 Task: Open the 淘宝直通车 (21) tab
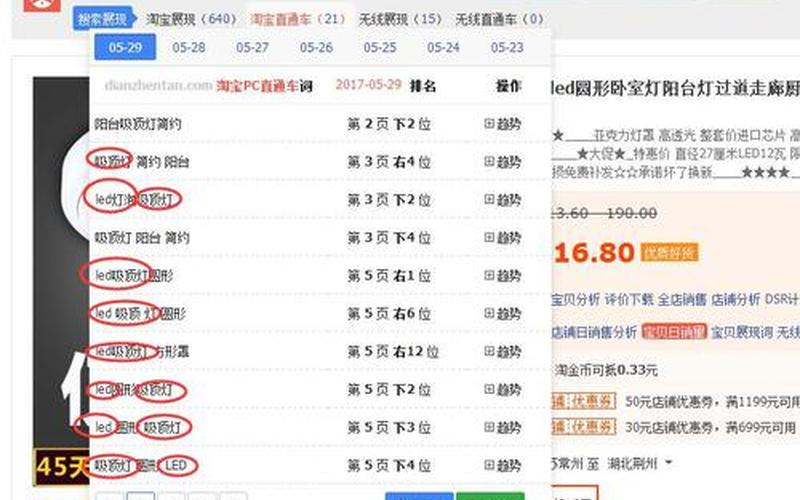click(x=298, y=19)
